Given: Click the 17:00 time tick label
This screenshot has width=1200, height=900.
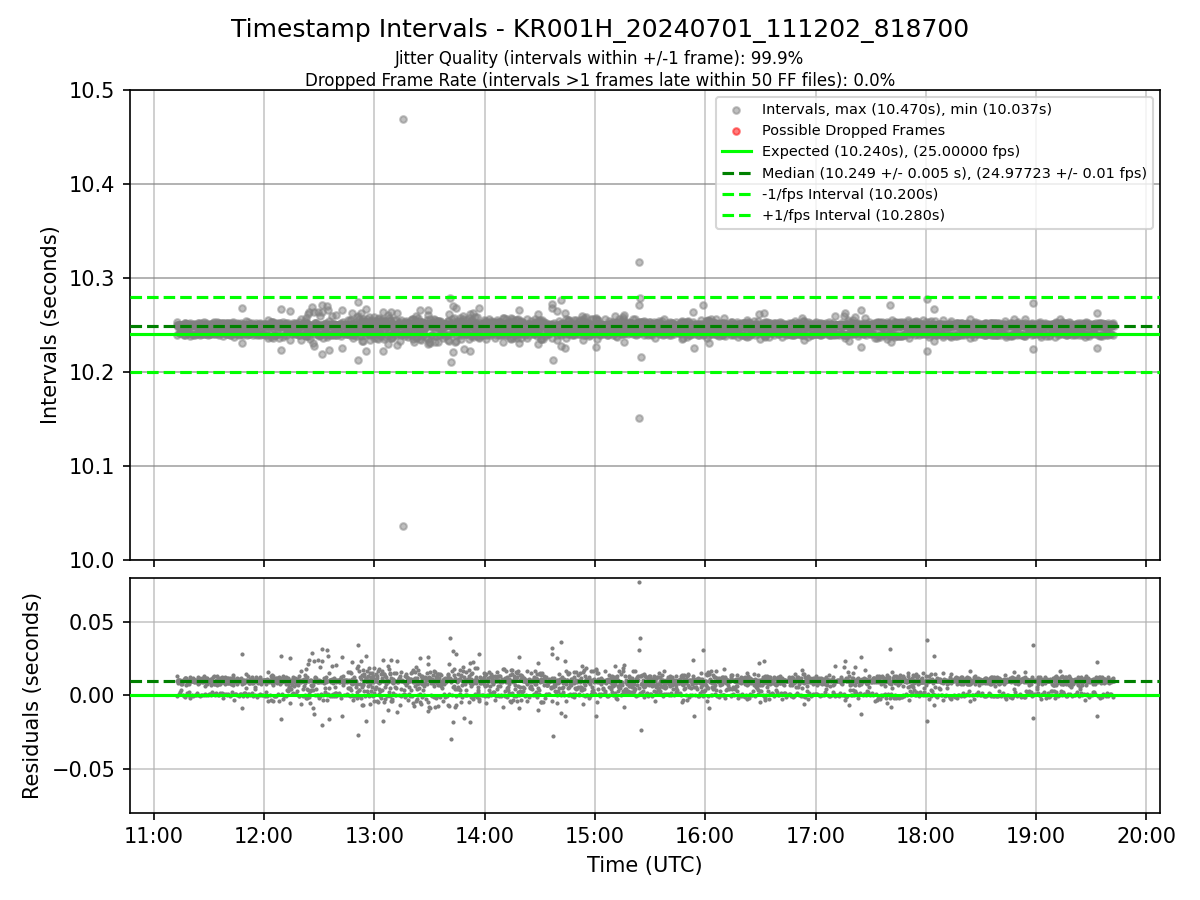Looking at the screenshot, I should pos(815,835).
